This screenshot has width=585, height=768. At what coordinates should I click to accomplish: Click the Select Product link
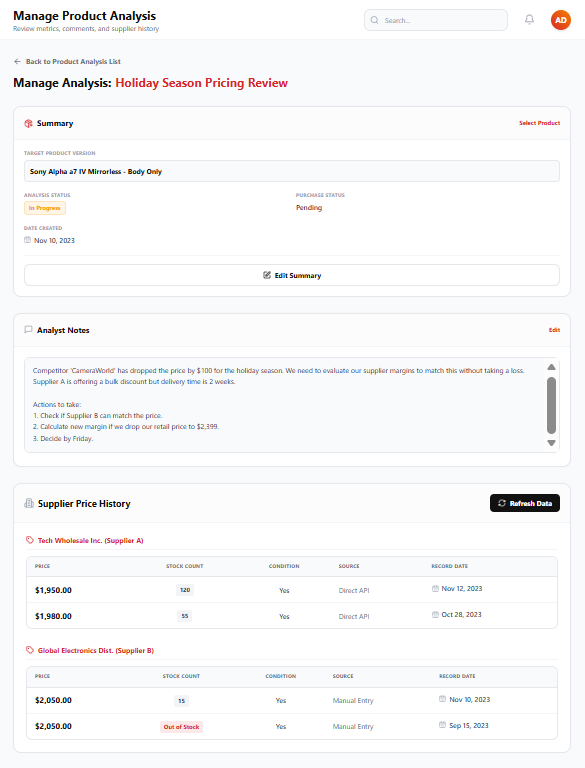coord(539,123)
